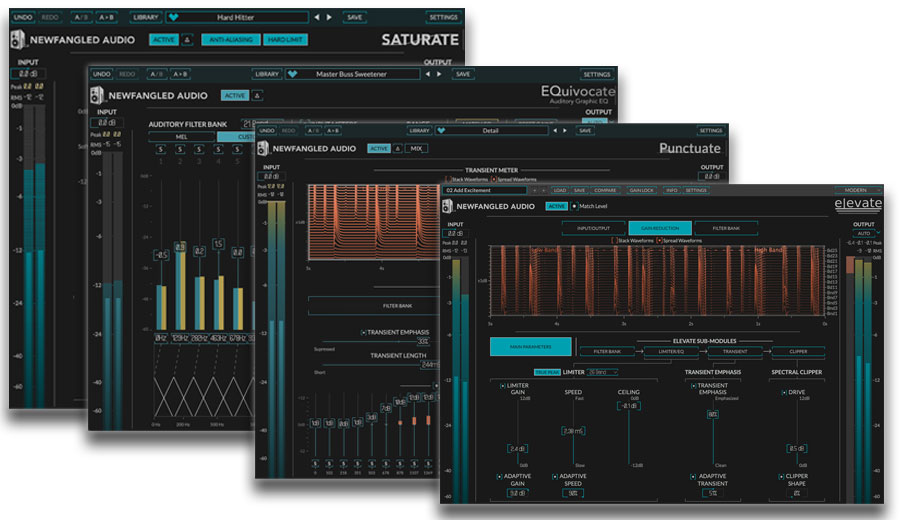Click the delta icon beside Active in Saturate

tap(187, 40)
